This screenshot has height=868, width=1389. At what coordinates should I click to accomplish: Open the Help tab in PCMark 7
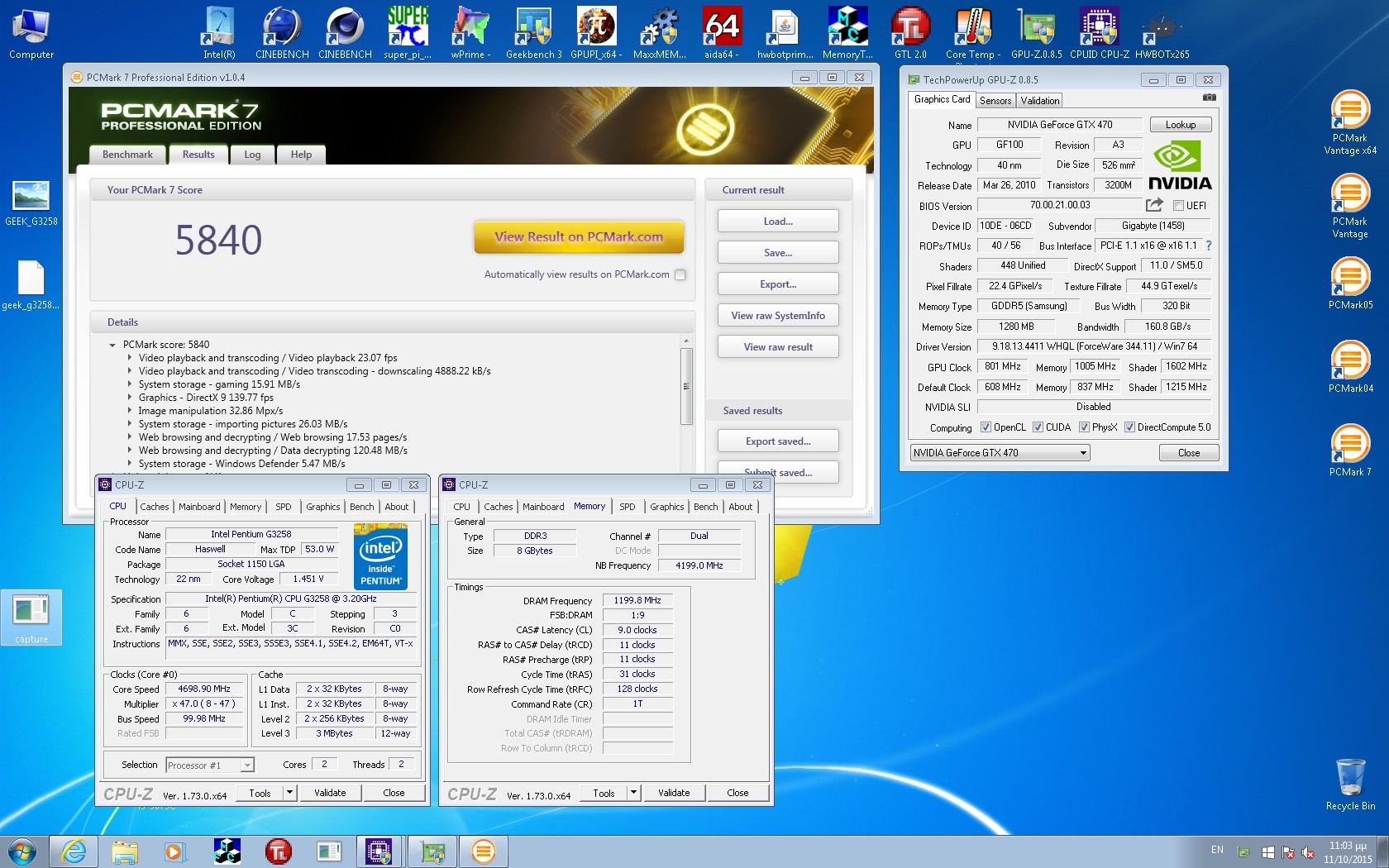click(x=302, y=155)
